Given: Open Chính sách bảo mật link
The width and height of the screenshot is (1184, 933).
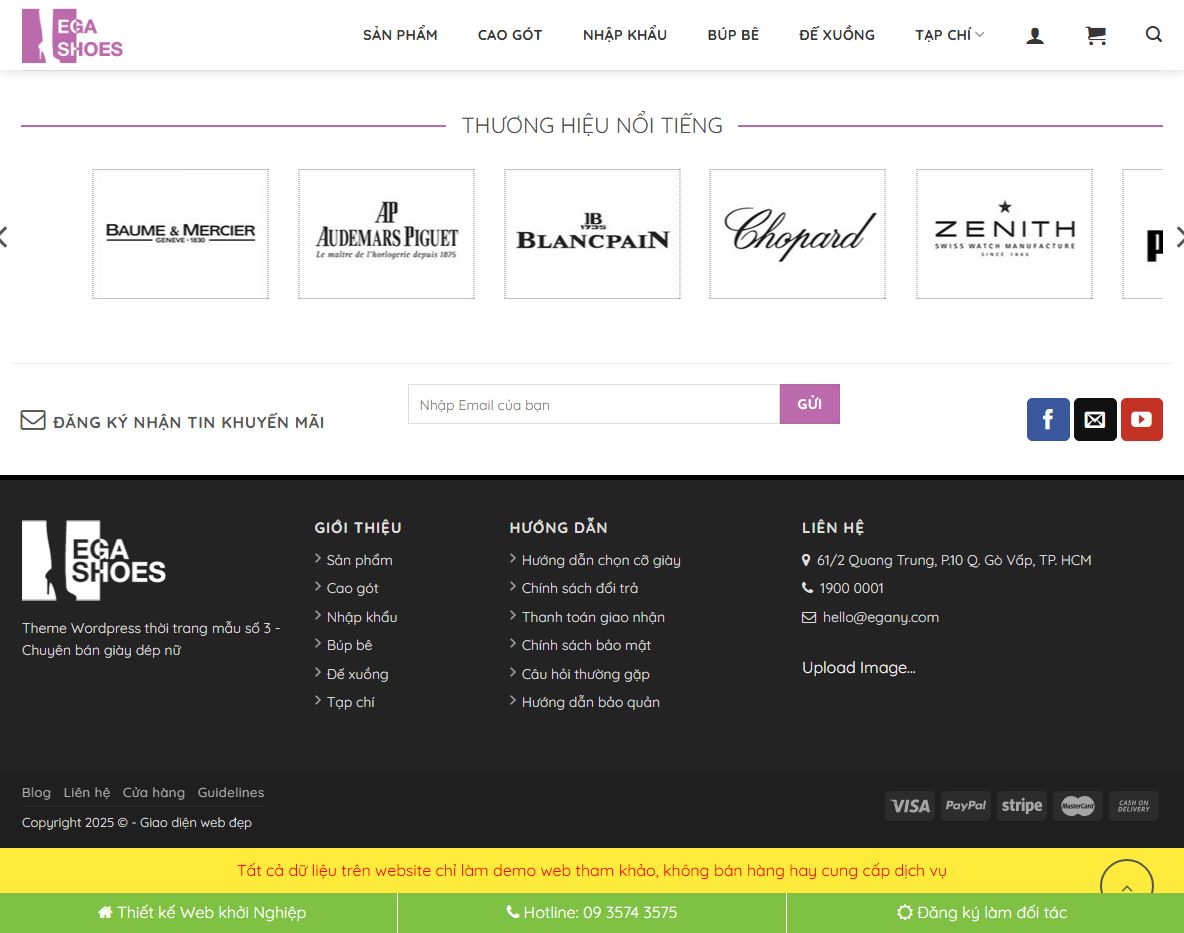Looking at the screenshot, I should [x=586, y=645].
